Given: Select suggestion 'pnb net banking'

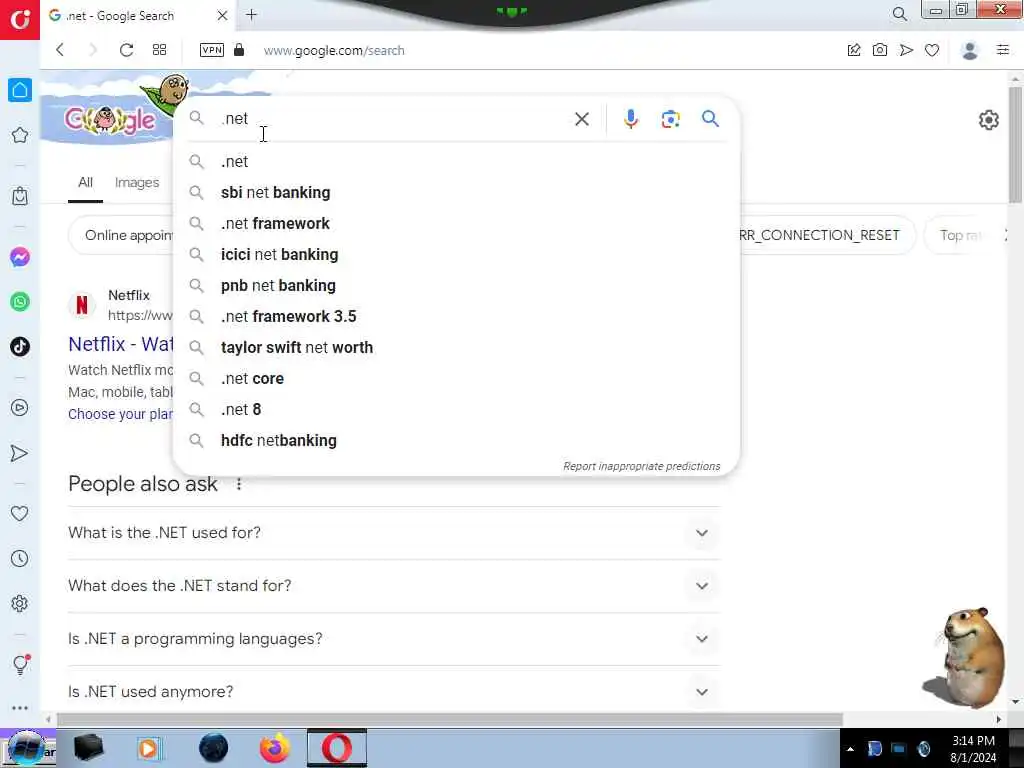Looking at the screenshot, I should [456, 285].
